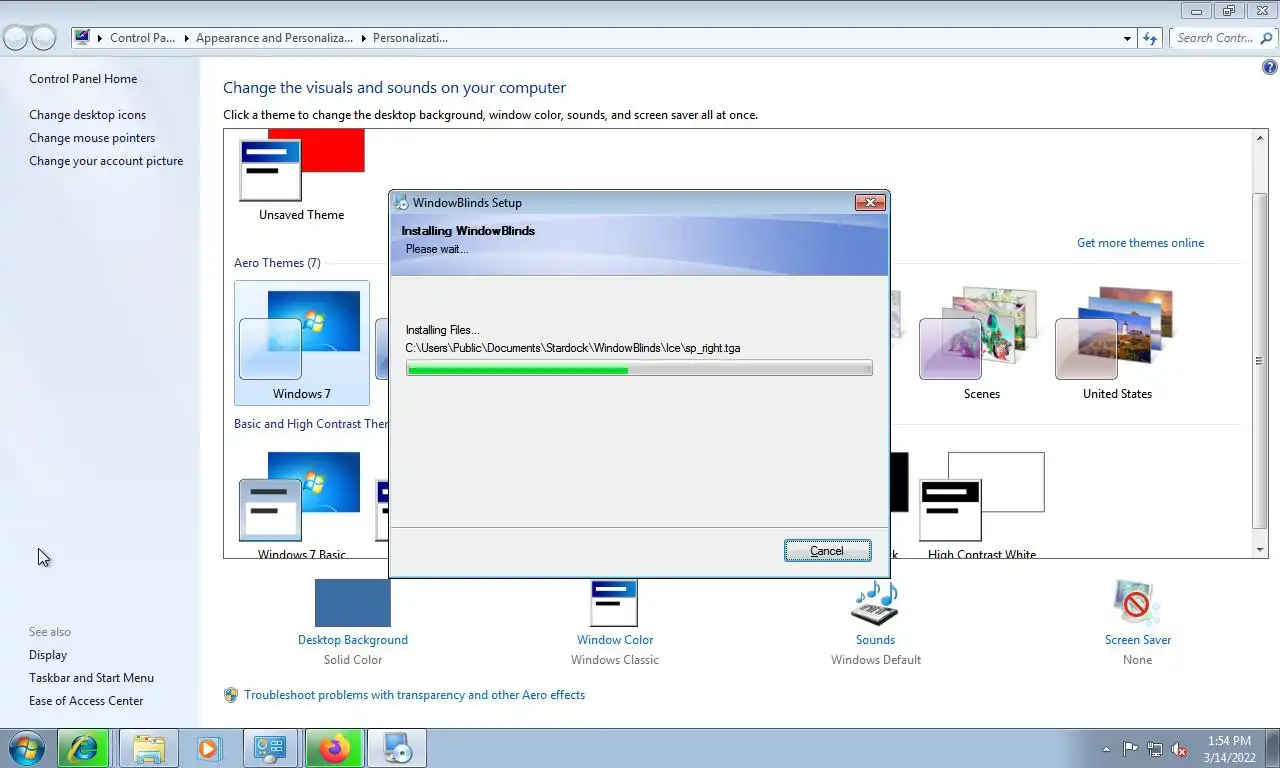This screenshot has width=1280, height=768.
Task: Click theme list scrollbar up arrow
Action: tap(1260, 138)
